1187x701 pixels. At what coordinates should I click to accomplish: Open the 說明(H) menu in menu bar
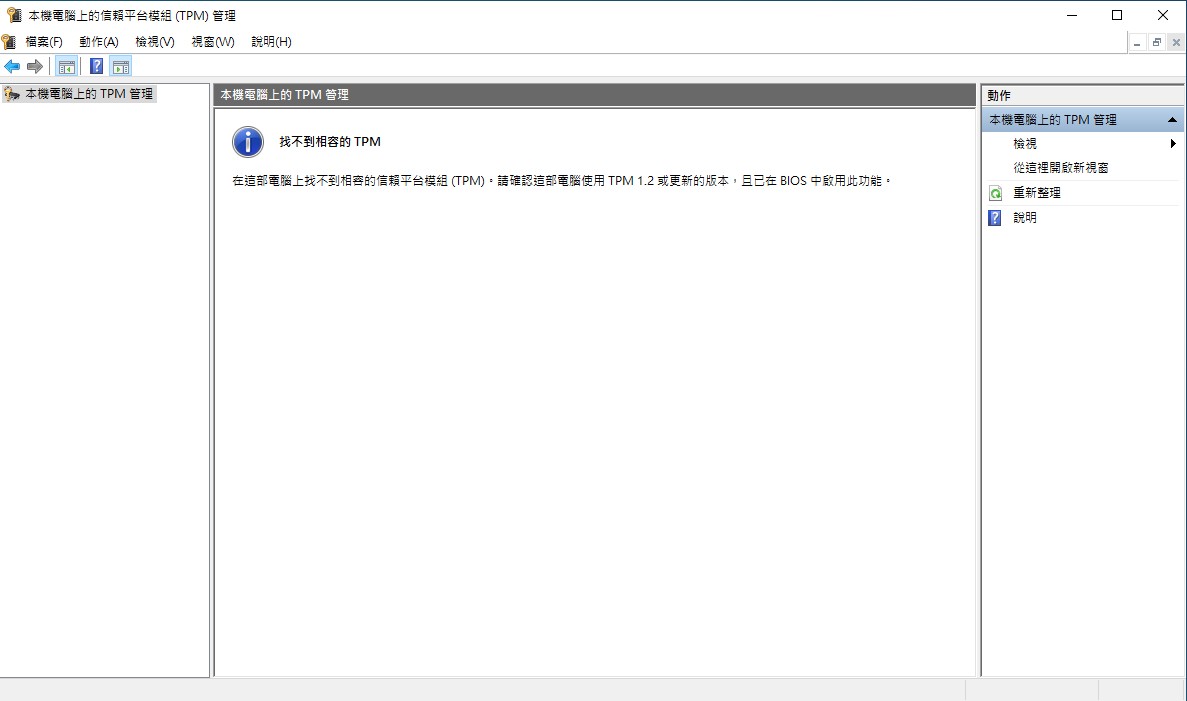271,42
